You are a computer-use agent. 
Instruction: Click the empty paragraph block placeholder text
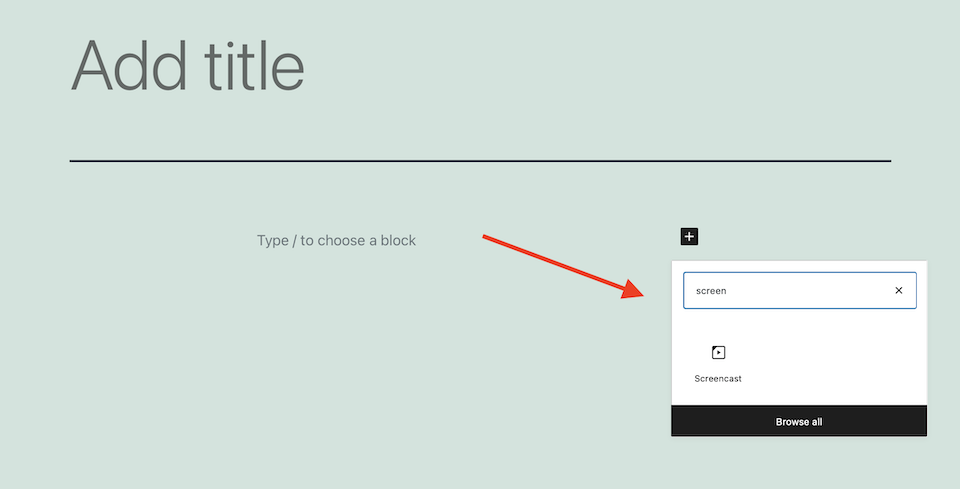point(336,240)
